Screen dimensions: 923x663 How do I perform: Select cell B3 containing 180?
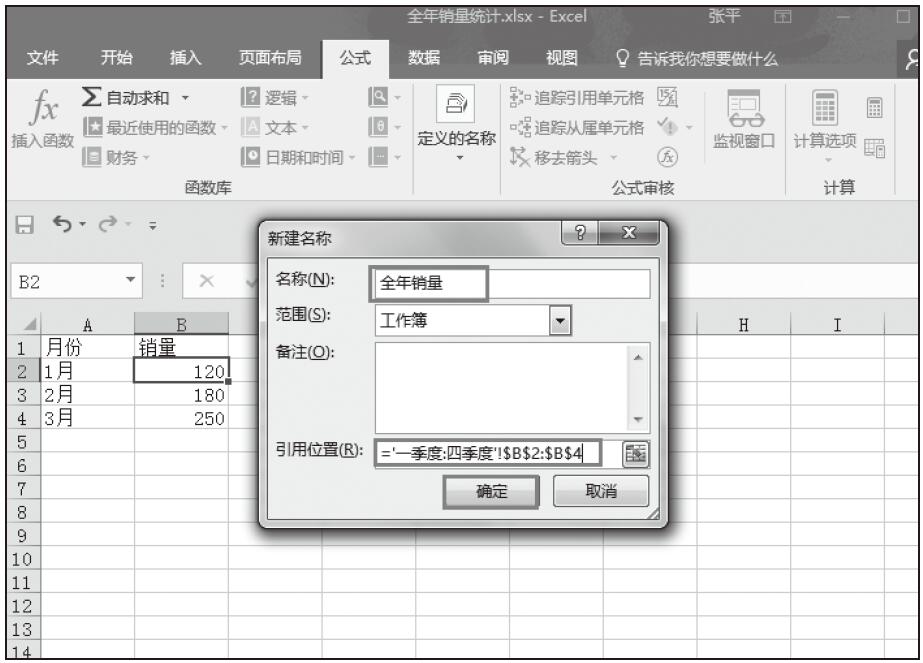click(x=181, y=394)
